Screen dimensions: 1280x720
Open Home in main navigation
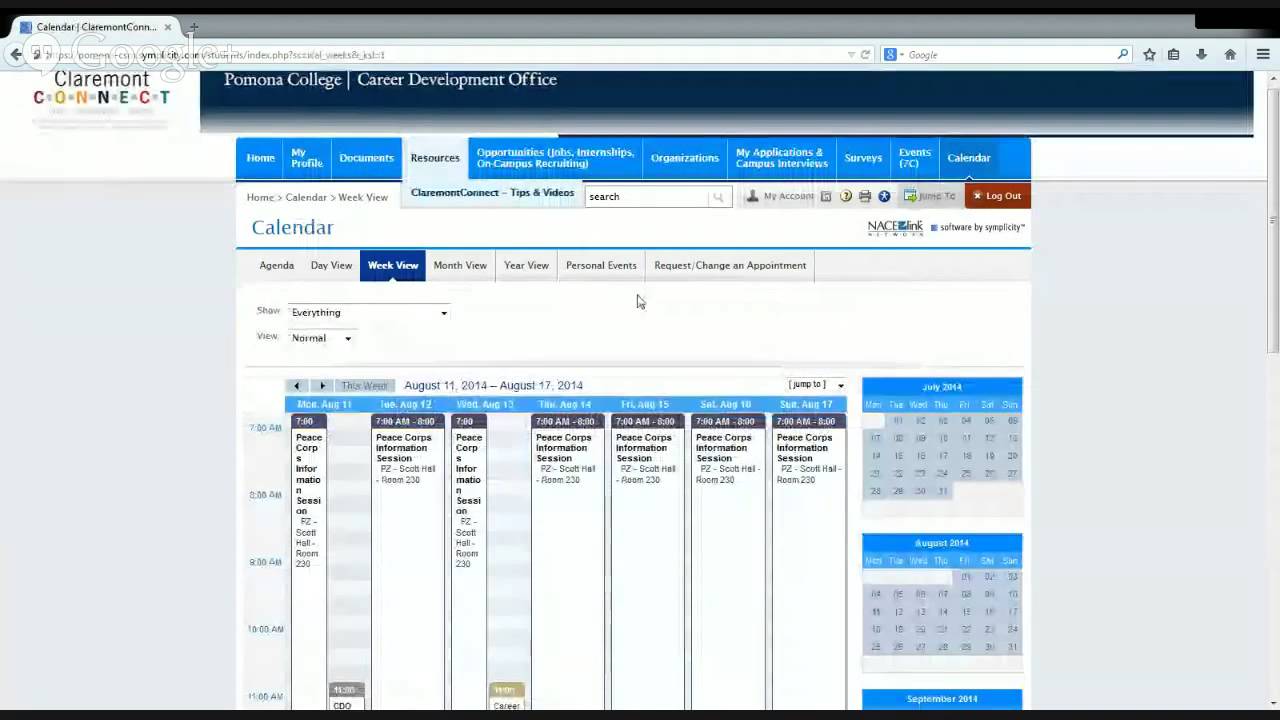coord(260,158)
